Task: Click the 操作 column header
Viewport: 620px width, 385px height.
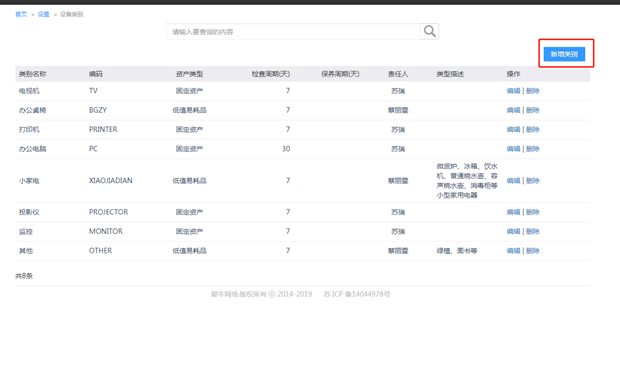Action: pyautogui.click(x=513, y=74)
